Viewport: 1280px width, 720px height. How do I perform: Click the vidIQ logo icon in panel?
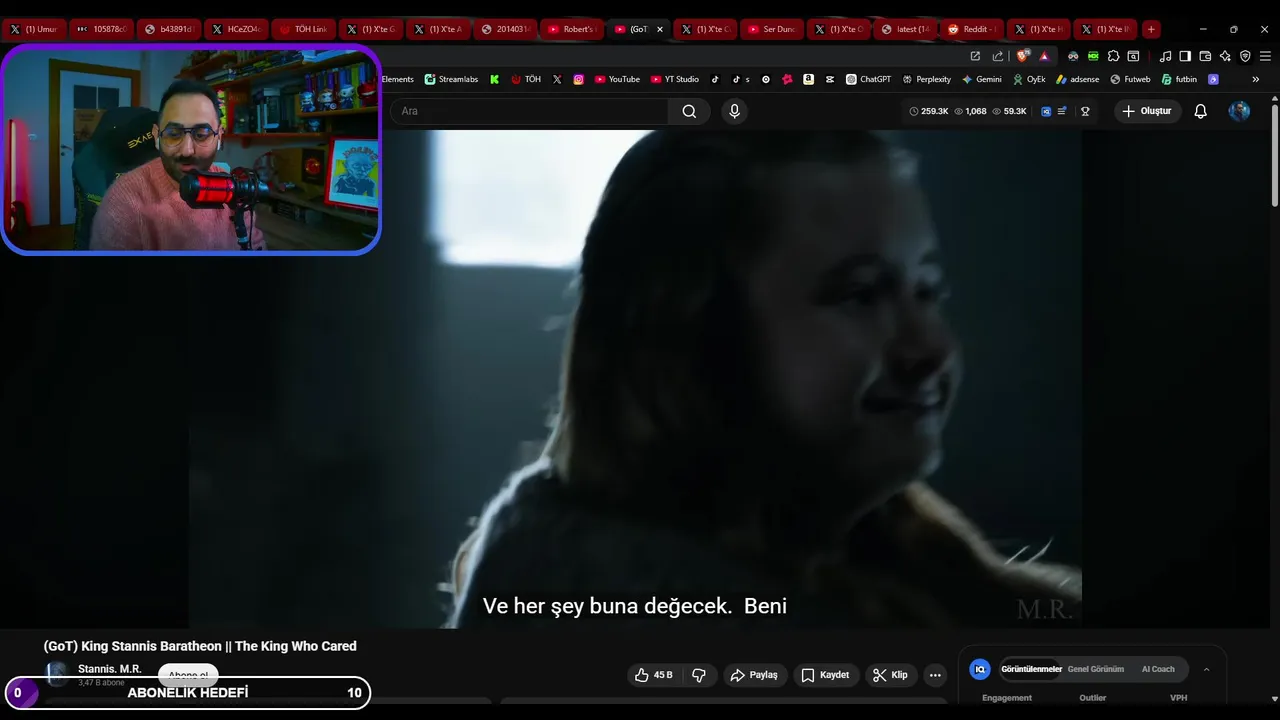980,669
